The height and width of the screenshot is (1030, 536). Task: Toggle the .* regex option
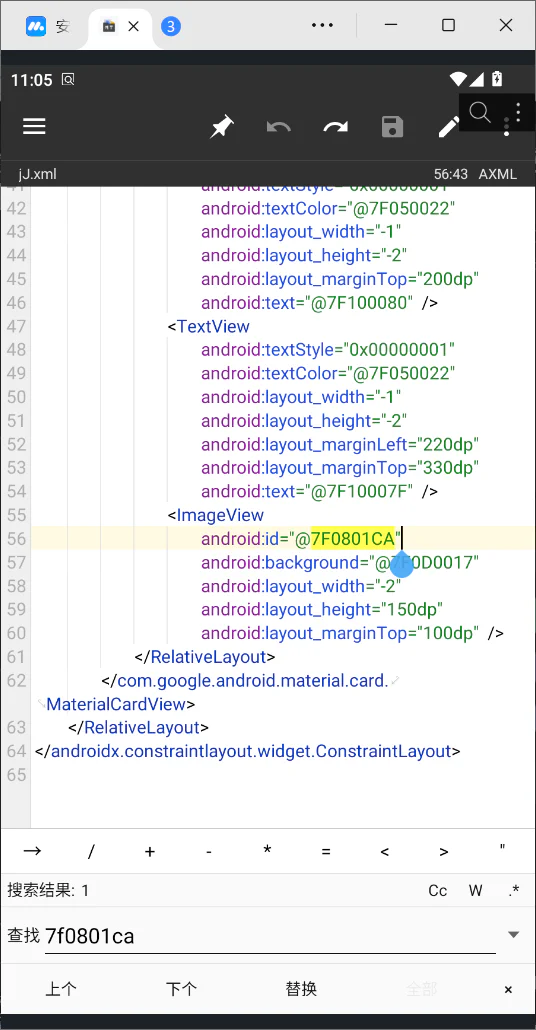tap(514, 891)
